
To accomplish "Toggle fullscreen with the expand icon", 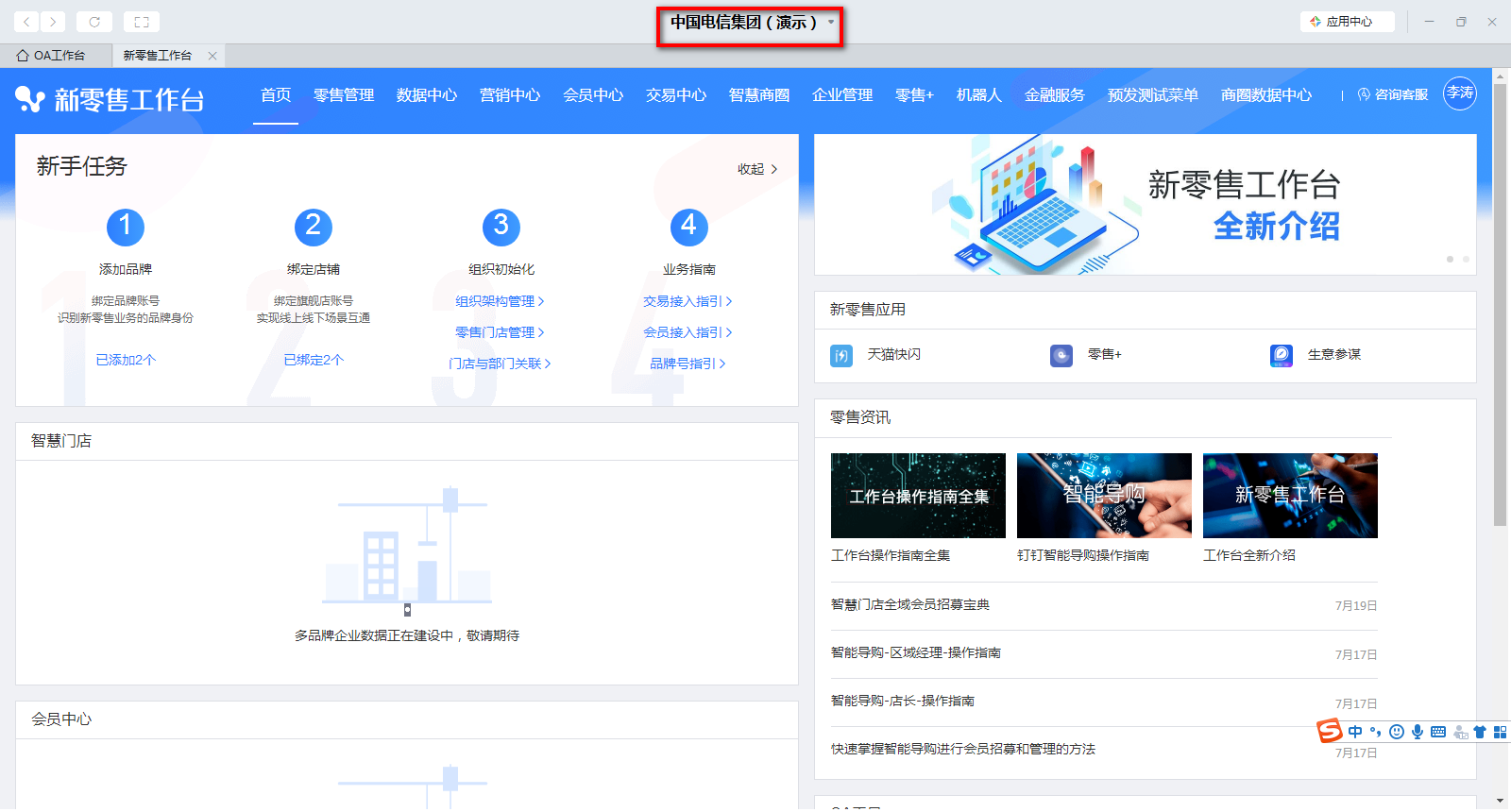I will (x=142, y=22).
